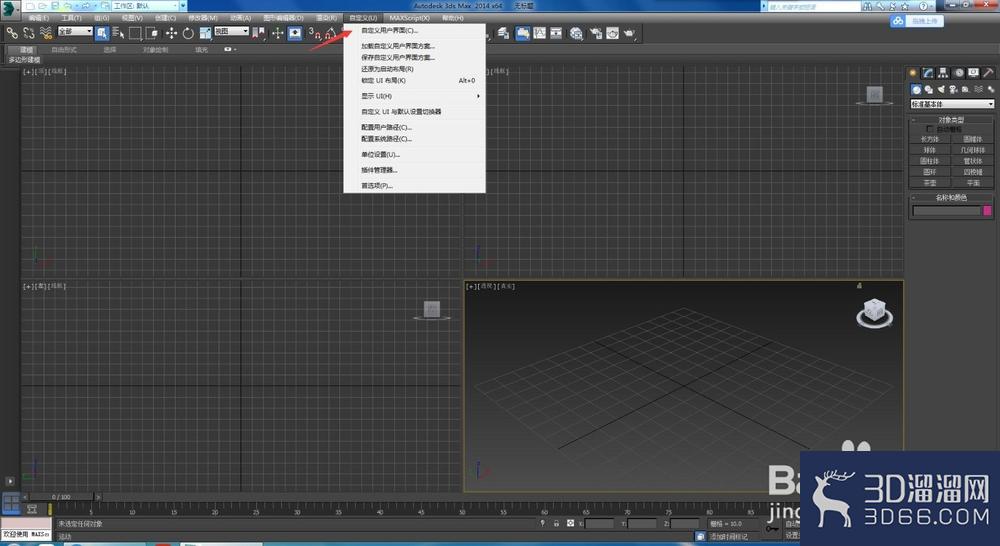Click the Use Pivot Point Center icon
Image resolution: width=1000 pixels, height=546 pixels.
[258, 33]
